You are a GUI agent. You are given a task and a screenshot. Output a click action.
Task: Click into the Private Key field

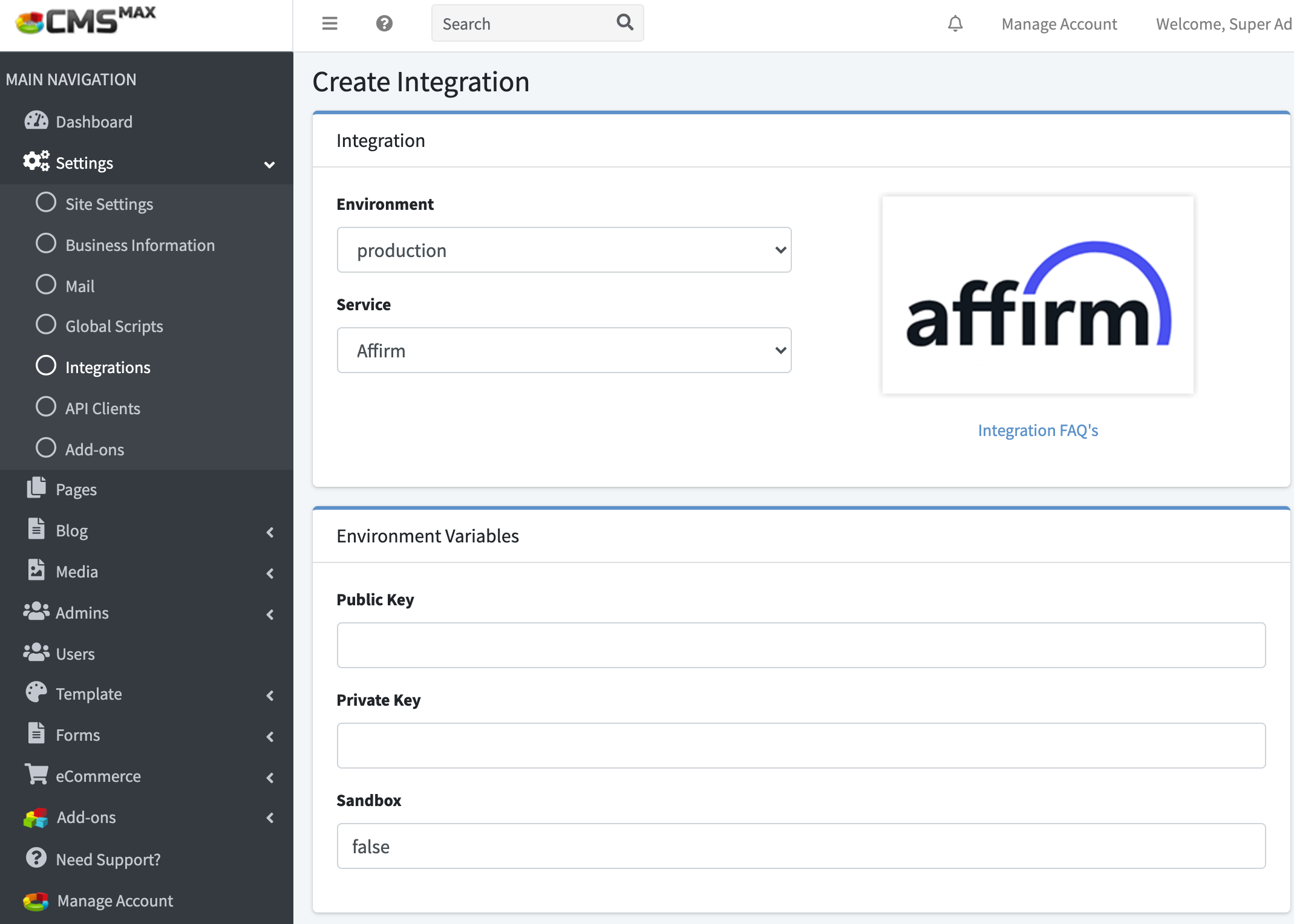click(x=801, y=746)
